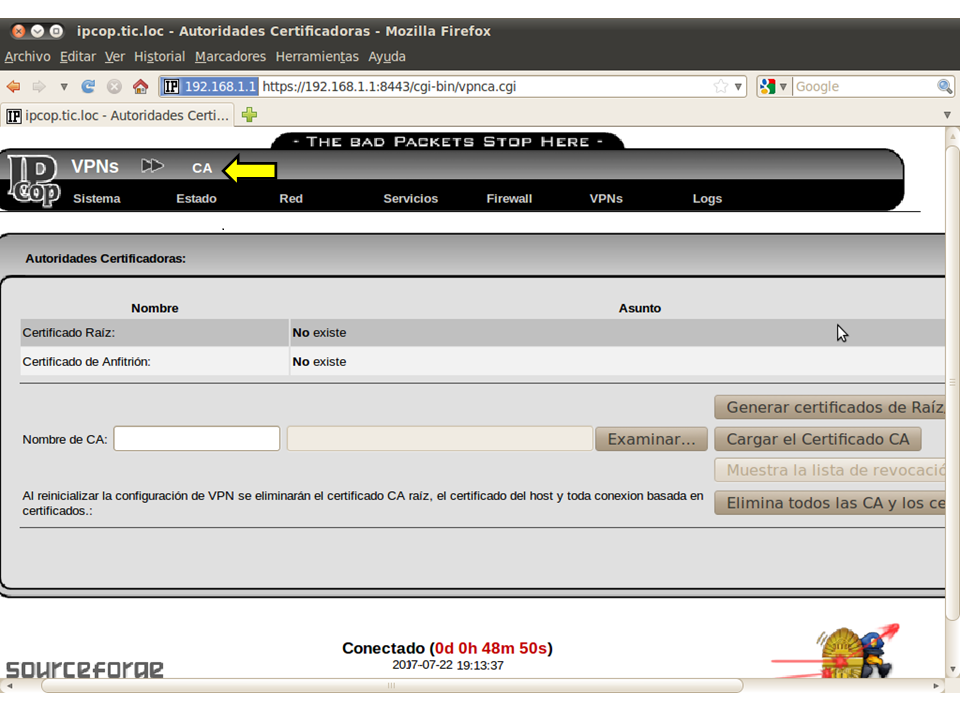
Task: Go to the browser home page icon
Action: [140, 87]
